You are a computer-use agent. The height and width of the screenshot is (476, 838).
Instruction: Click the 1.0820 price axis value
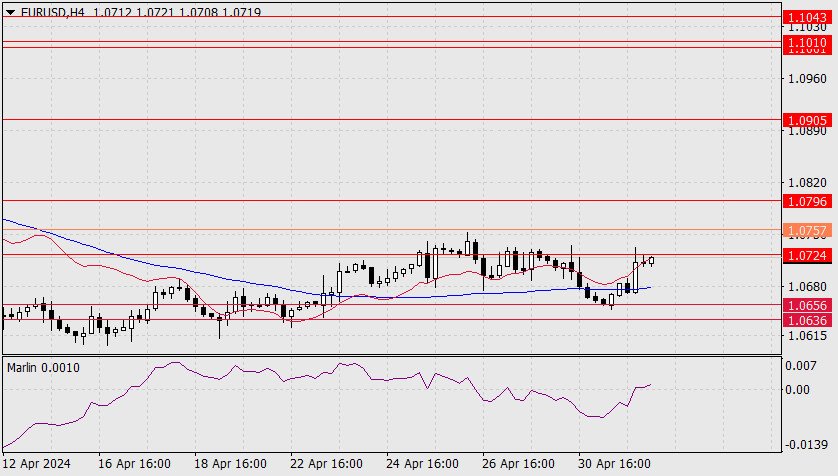click(x=808, y=183)
